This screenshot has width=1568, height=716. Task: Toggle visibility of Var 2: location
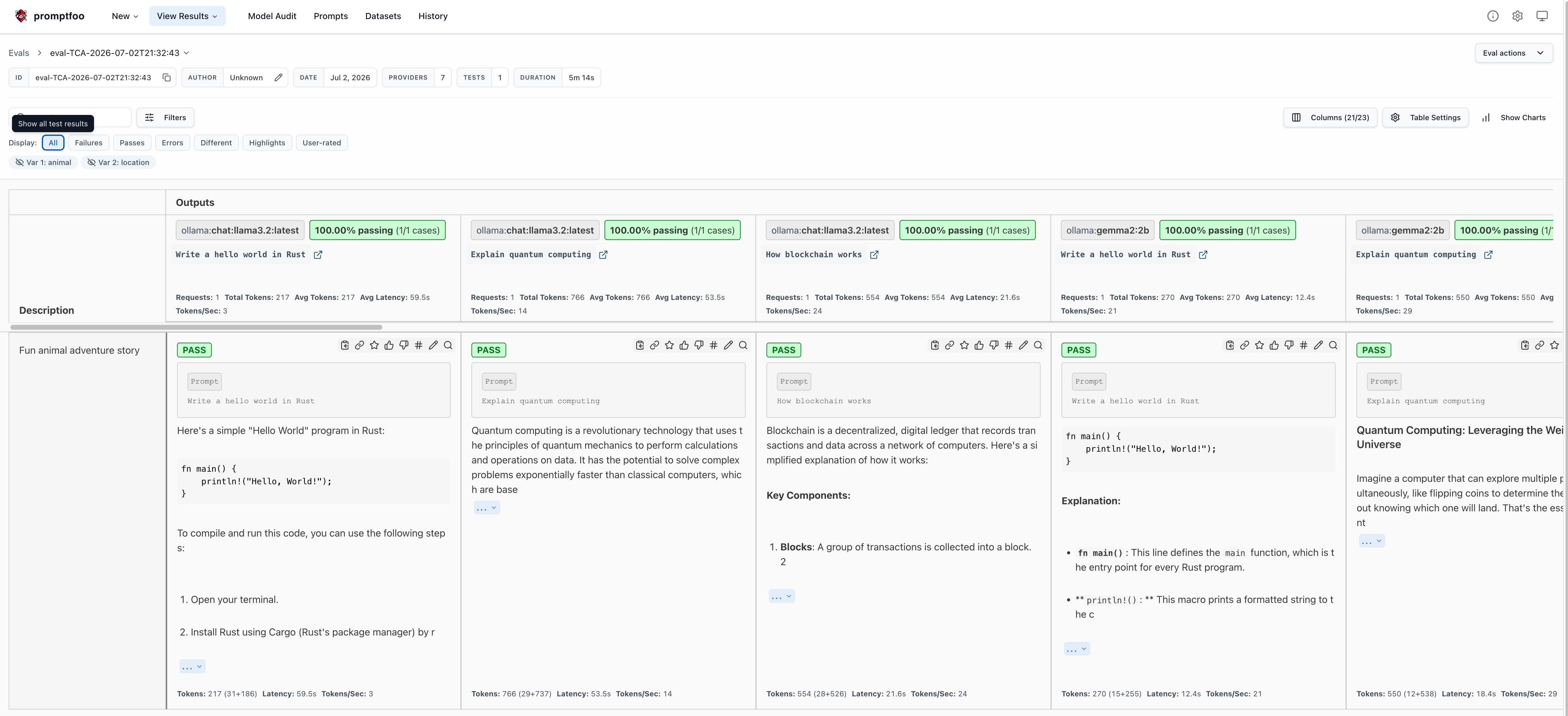(x=118, y=163)
